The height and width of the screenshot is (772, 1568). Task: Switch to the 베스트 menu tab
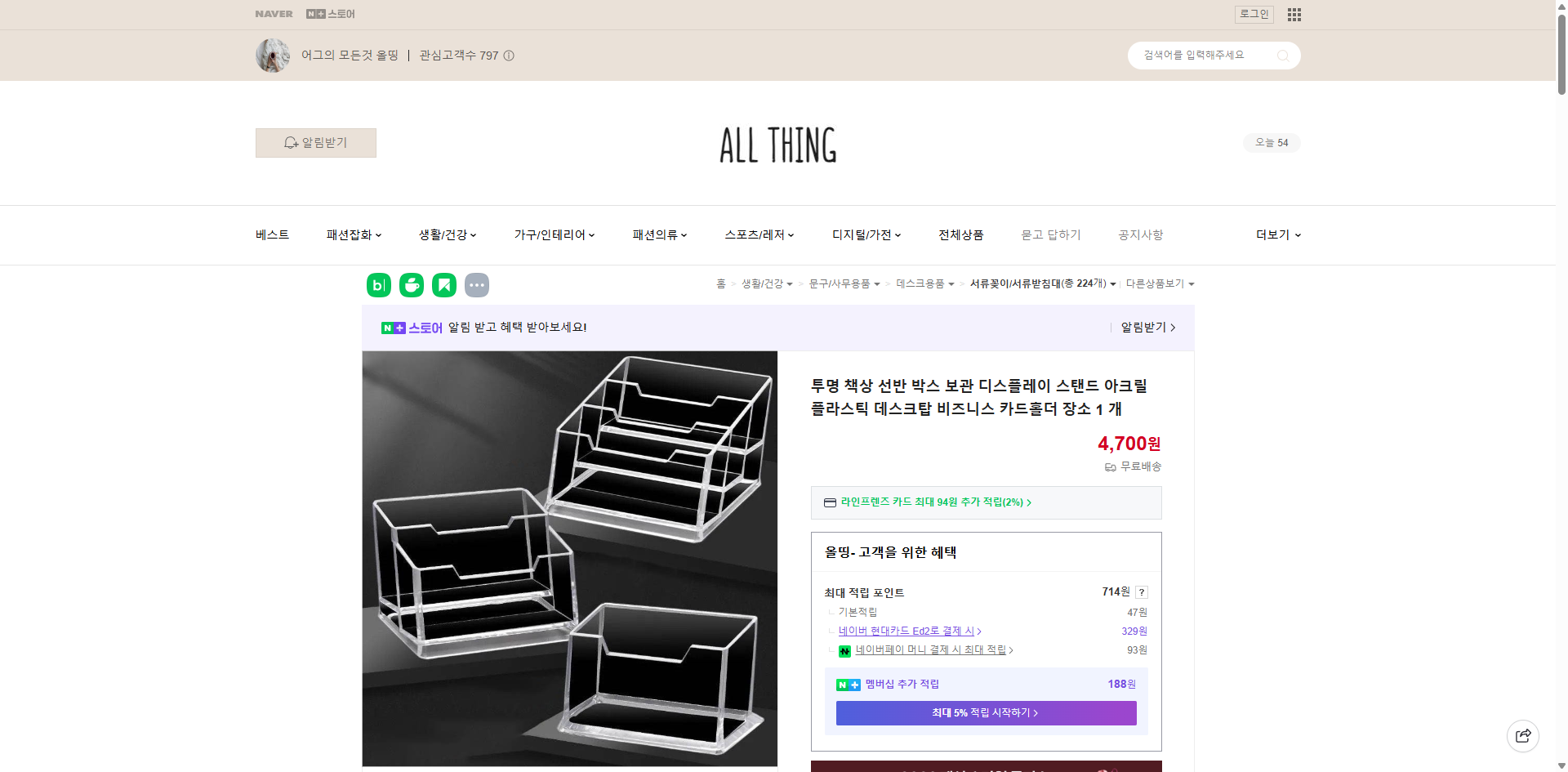click(x=271, y=234)
